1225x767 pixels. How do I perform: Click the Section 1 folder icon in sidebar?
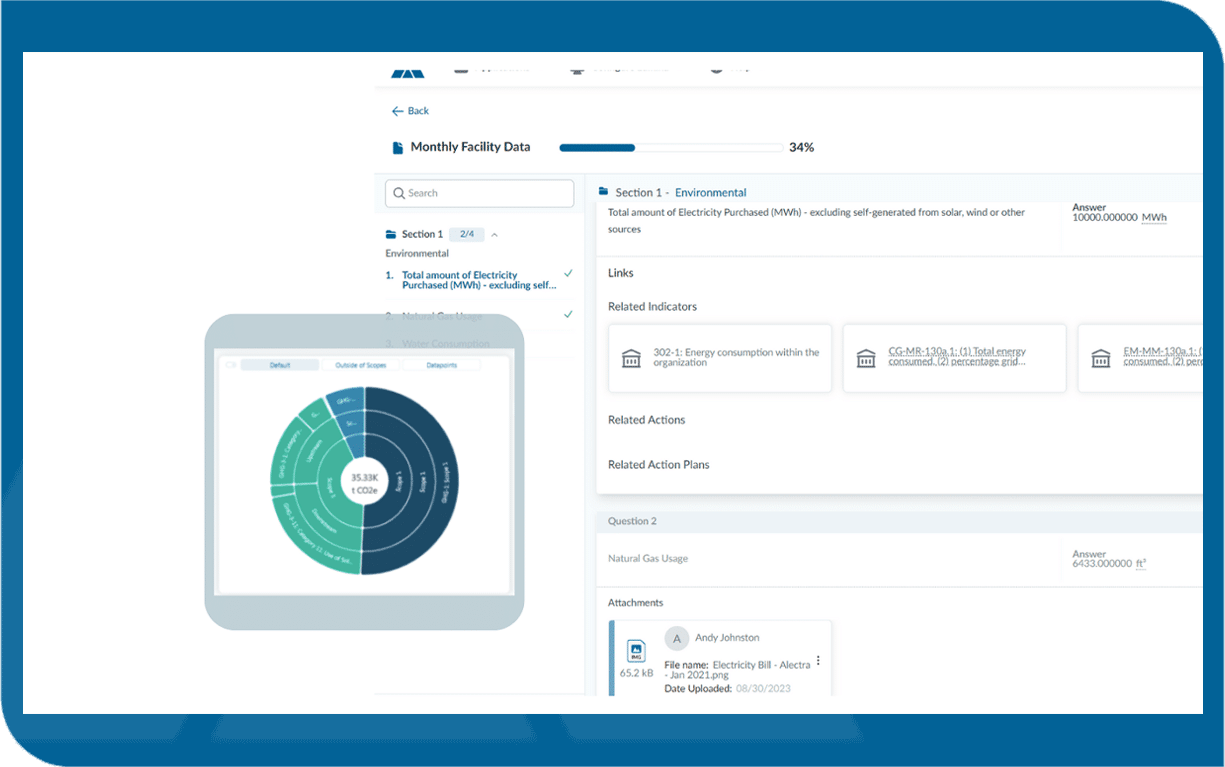tap(391, 235)
